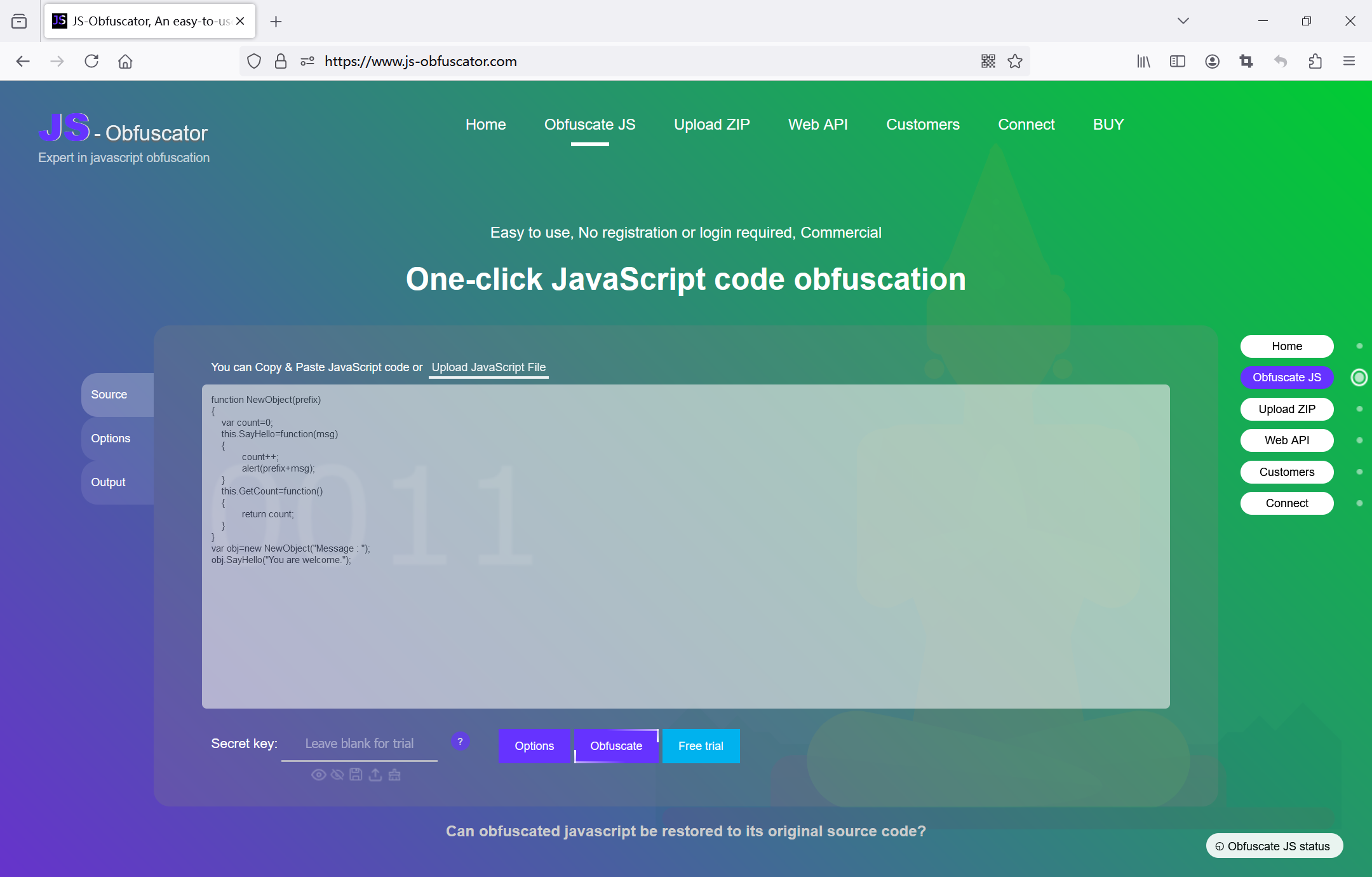Click the blue Free trial button
Viewport: 1372px width, 877px height.
701,746
